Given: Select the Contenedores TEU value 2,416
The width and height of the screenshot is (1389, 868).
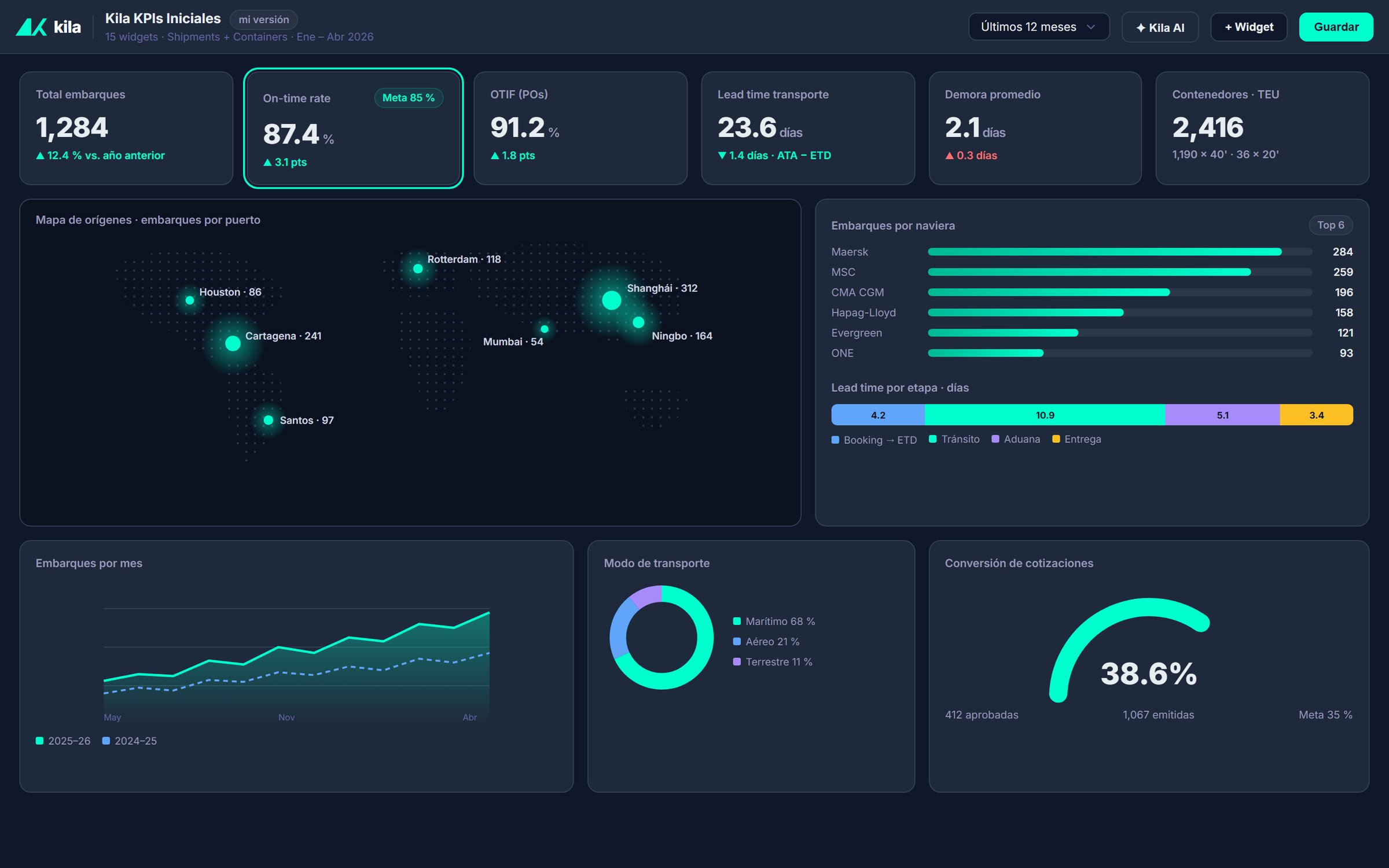Looking at the screenshot, I should pyautogui.click(x=1207, y=127).
